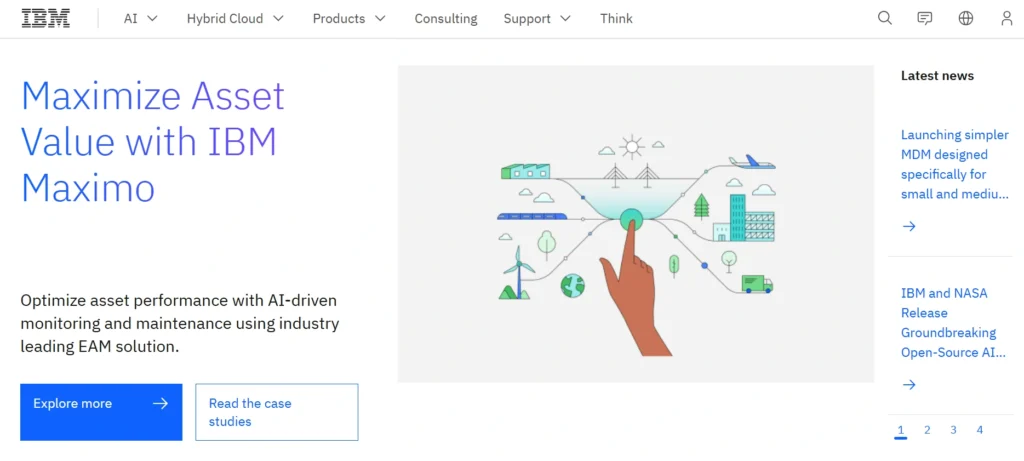Click the arrow under the MDM news item
Screen dimensions: 1024x461
909,226
